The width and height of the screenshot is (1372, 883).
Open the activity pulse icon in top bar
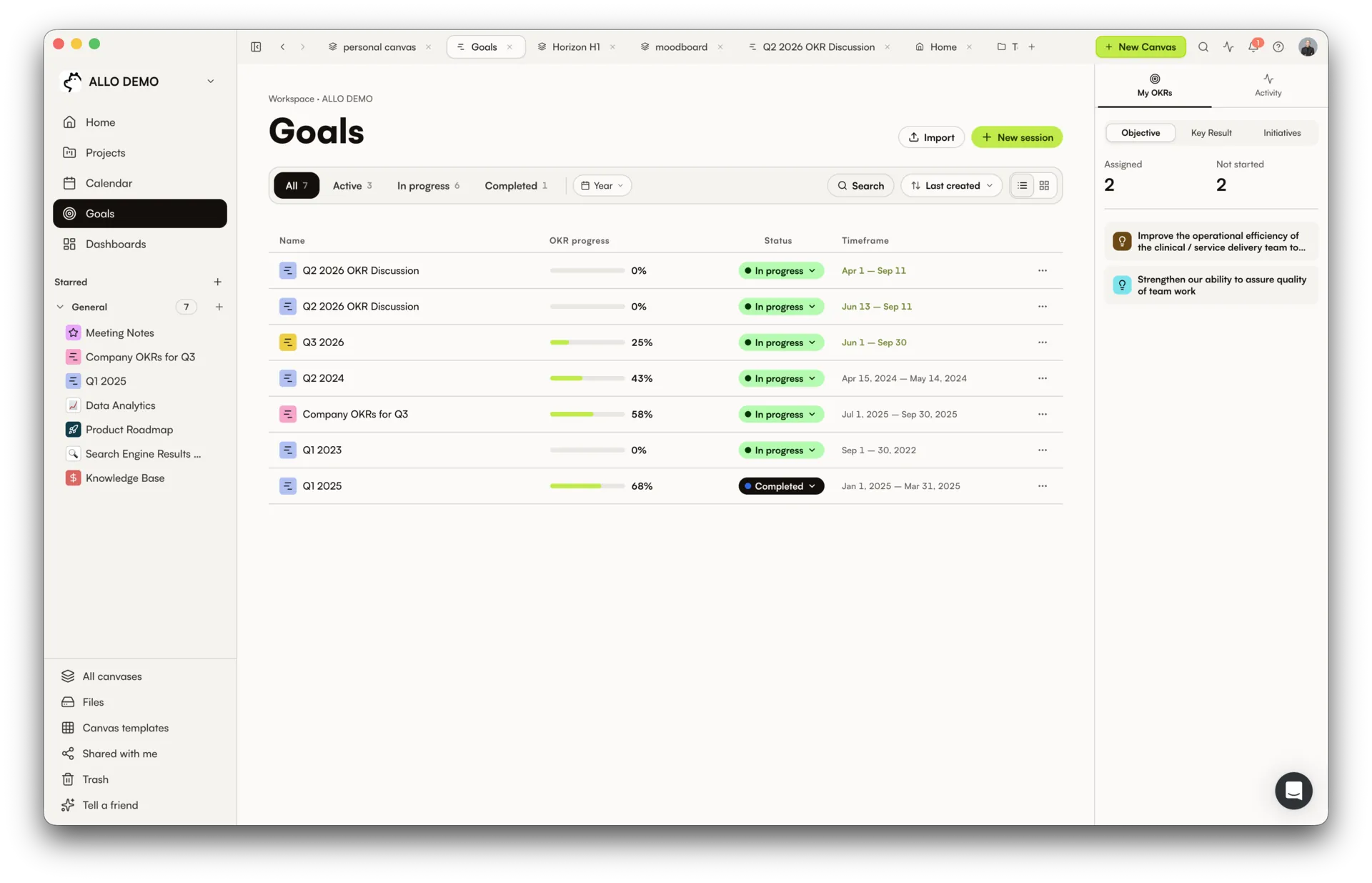[1228, 47]
